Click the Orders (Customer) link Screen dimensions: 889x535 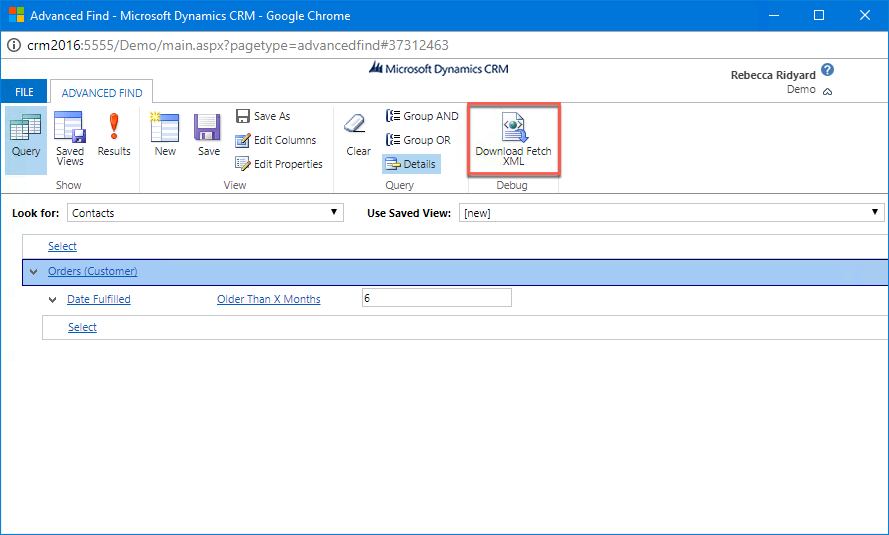tap(92, 271)
